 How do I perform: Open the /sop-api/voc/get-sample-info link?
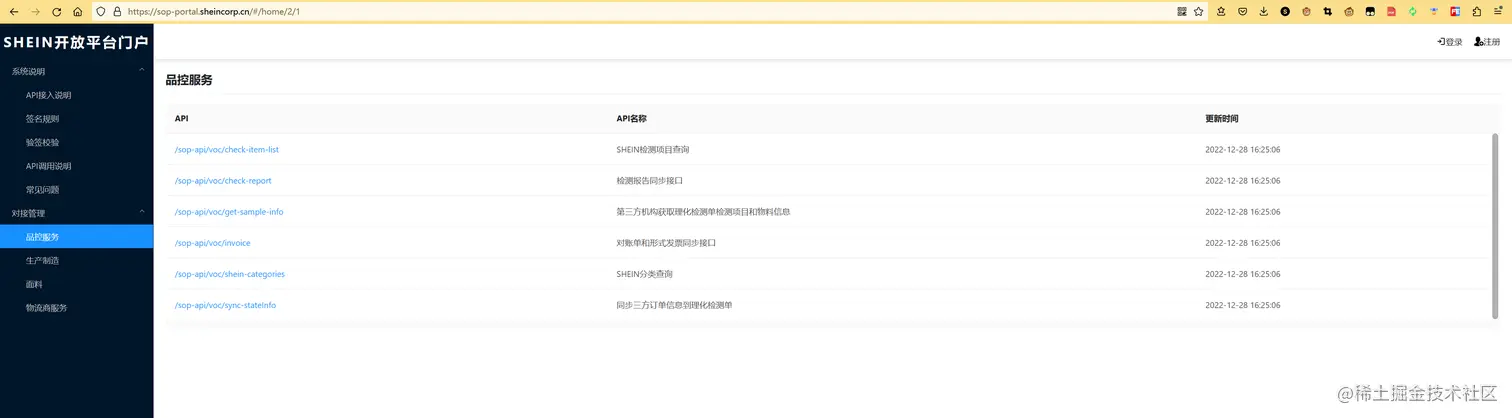point(229,212)
